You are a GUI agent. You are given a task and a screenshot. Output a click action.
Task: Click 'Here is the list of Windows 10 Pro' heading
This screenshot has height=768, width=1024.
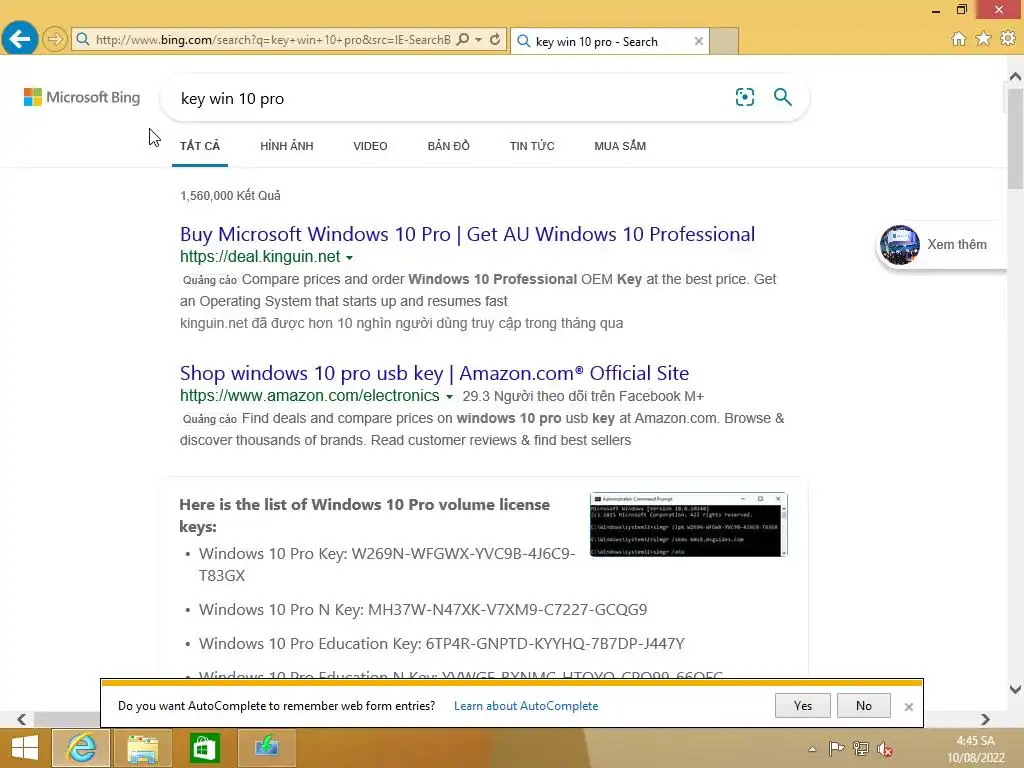click(x=364, y=515)
